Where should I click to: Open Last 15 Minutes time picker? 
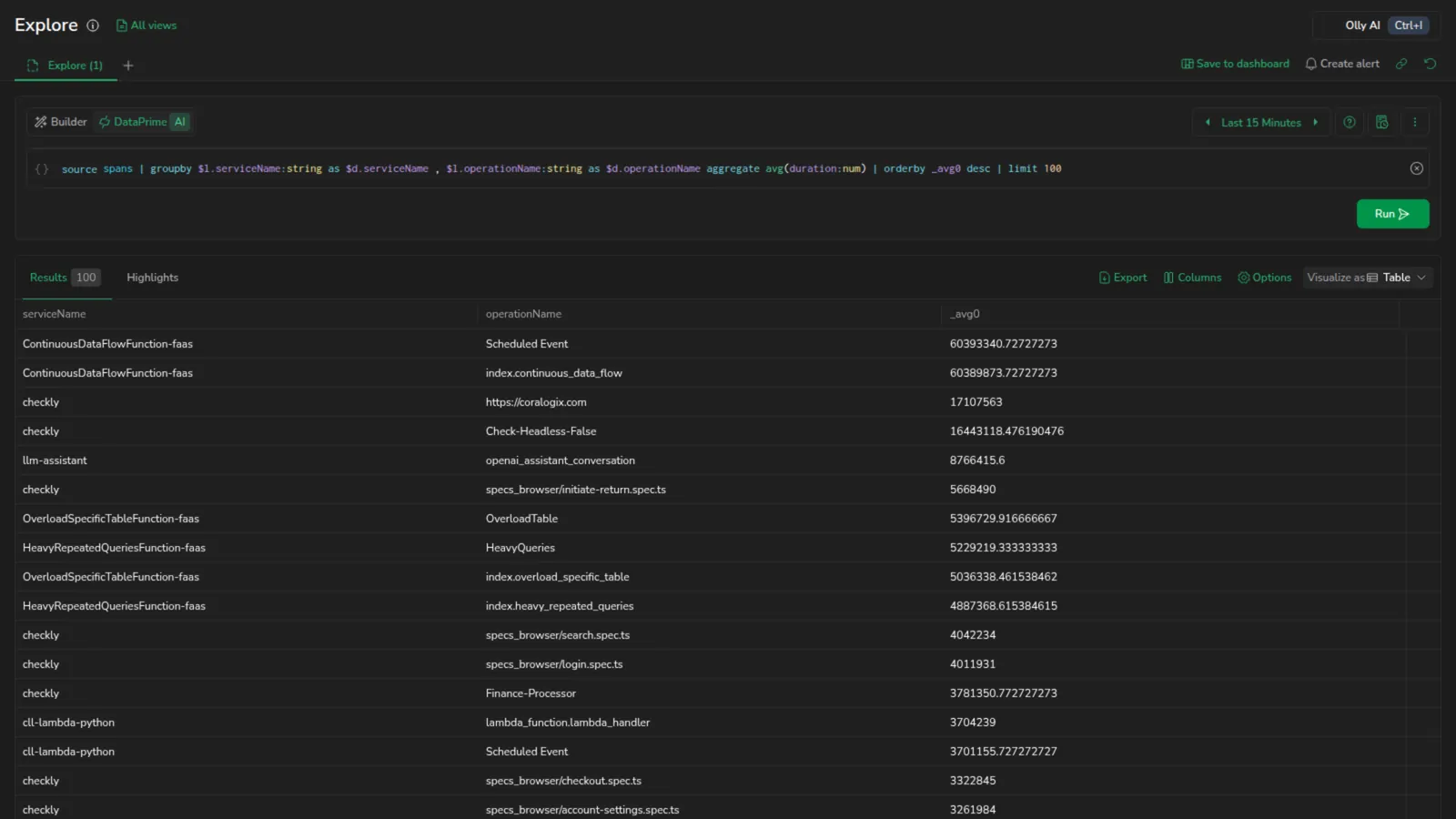(x=1261, y=122)
